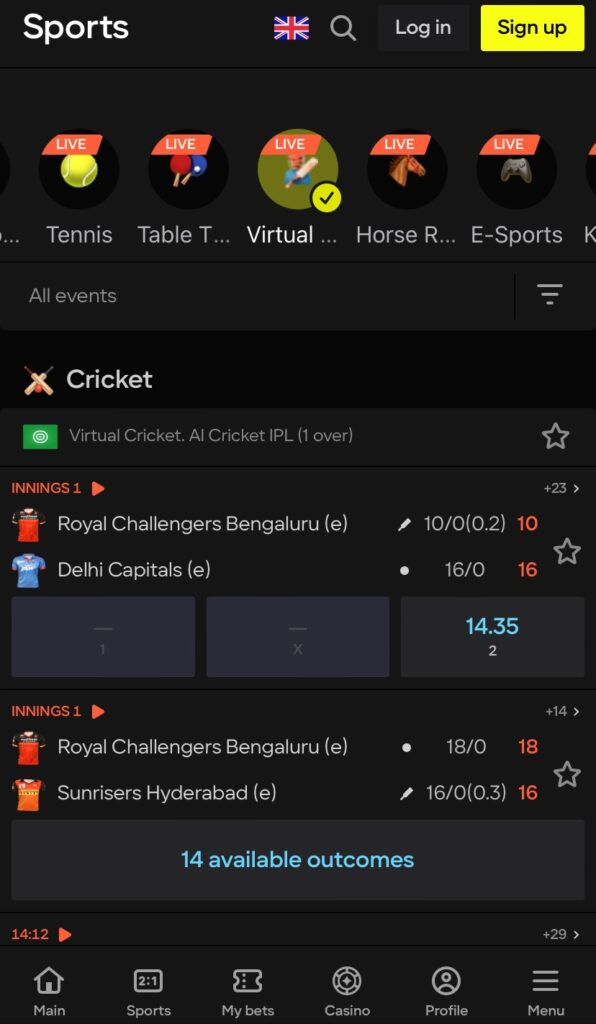The height and width of the screenshot is (1024, 596).
Task: Open the search function
Action: pyautogui.click(x=343, y=29)
